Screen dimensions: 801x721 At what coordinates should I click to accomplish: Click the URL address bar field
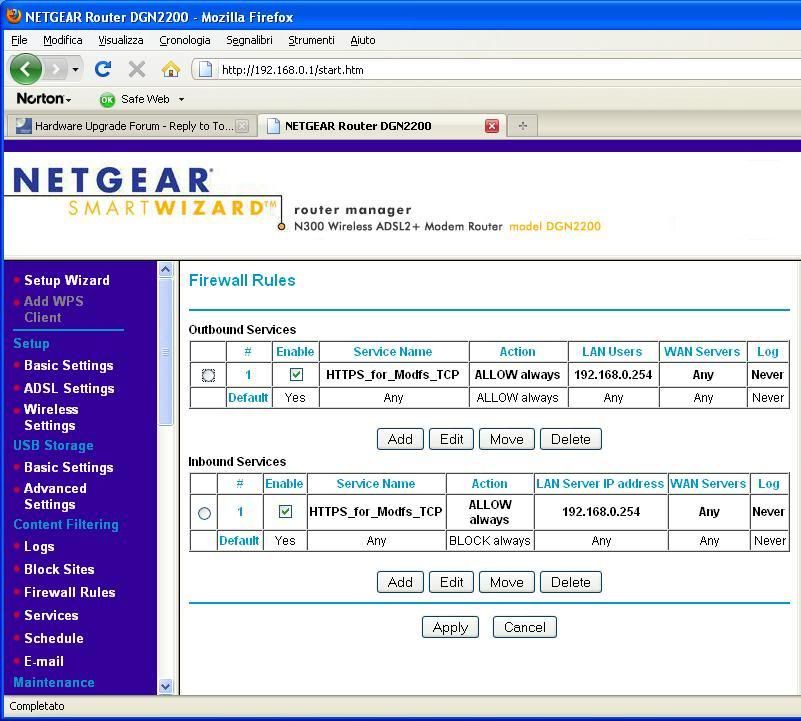(x=500, y=69)
